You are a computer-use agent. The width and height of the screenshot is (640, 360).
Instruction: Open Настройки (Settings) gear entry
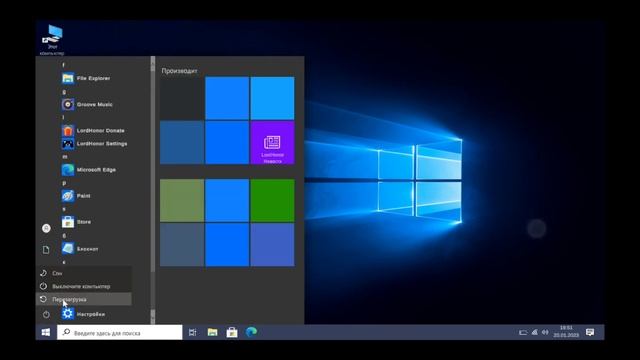84,314
